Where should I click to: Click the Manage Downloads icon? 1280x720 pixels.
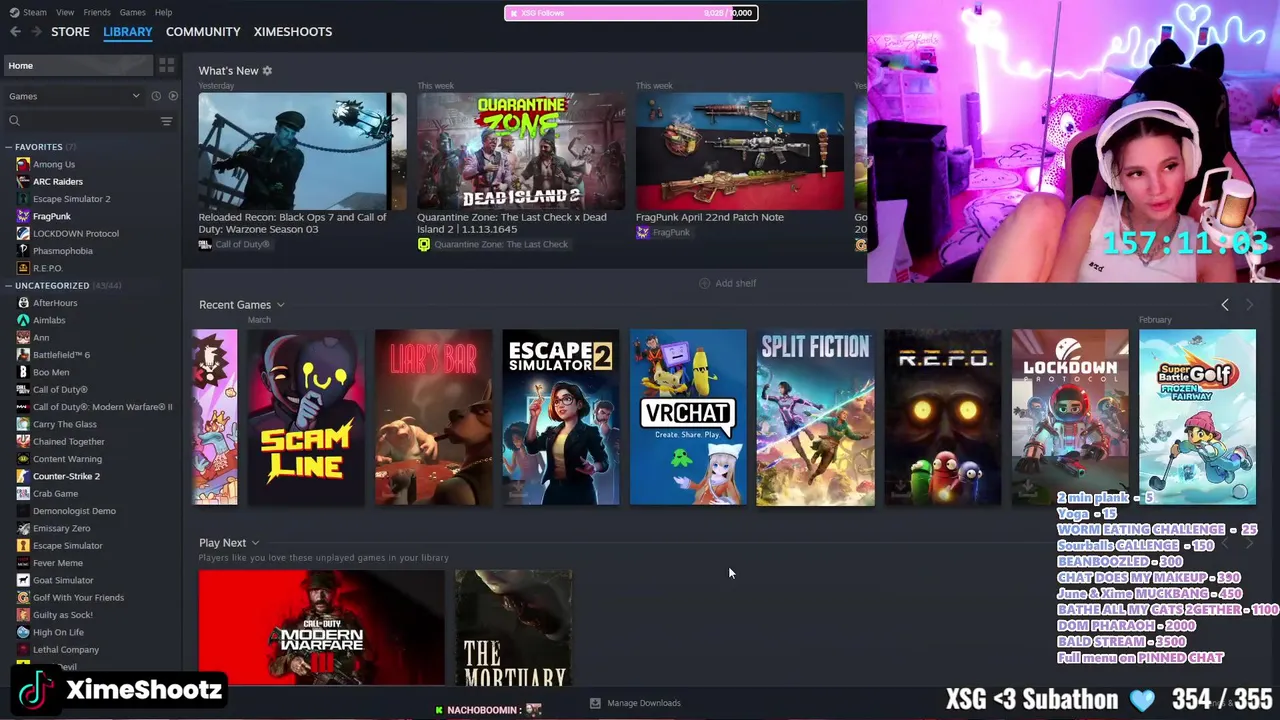595,703
